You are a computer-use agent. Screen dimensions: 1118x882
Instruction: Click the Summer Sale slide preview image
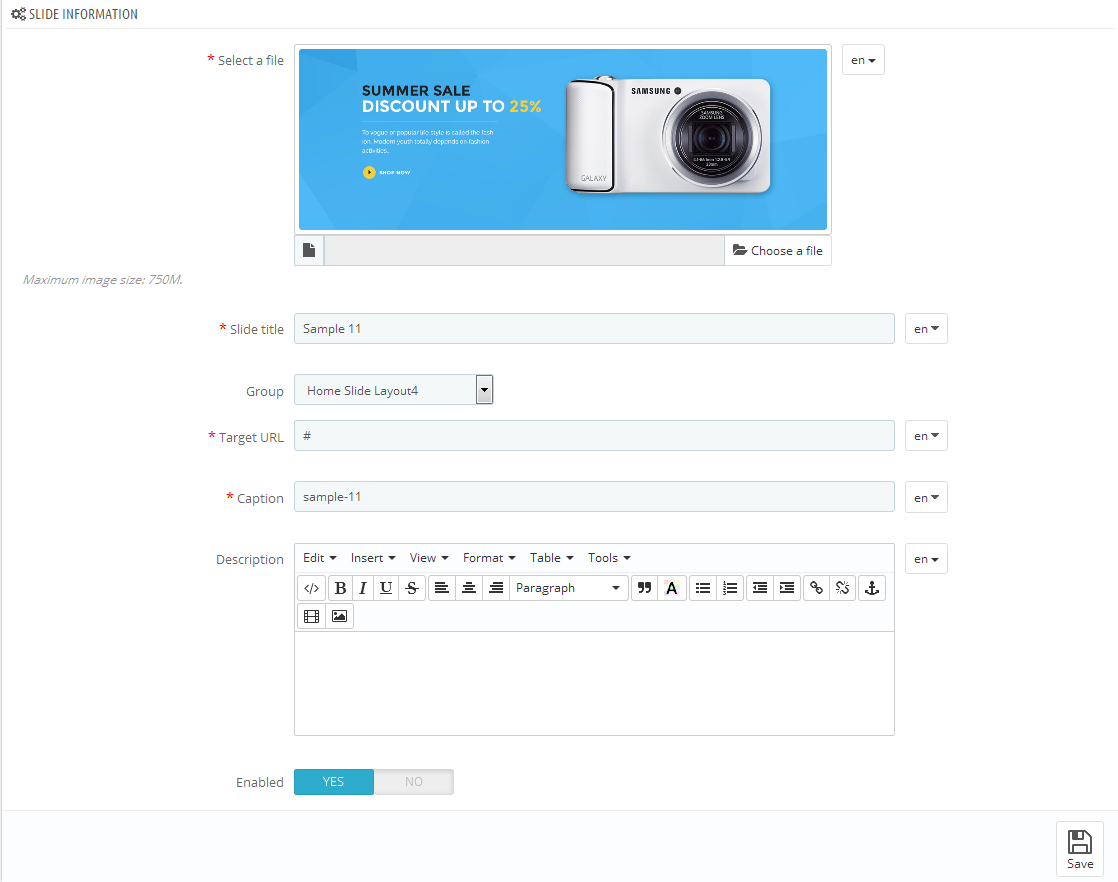click(563, 139)
